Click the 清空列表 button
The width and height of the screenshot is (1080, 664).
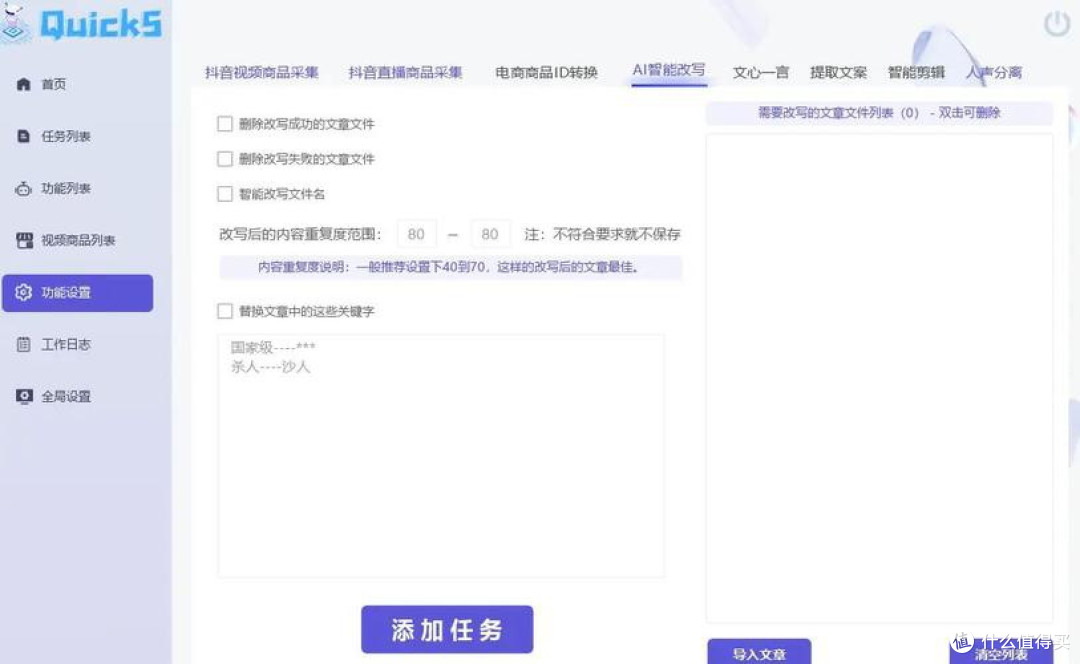tap(1001, 652)
